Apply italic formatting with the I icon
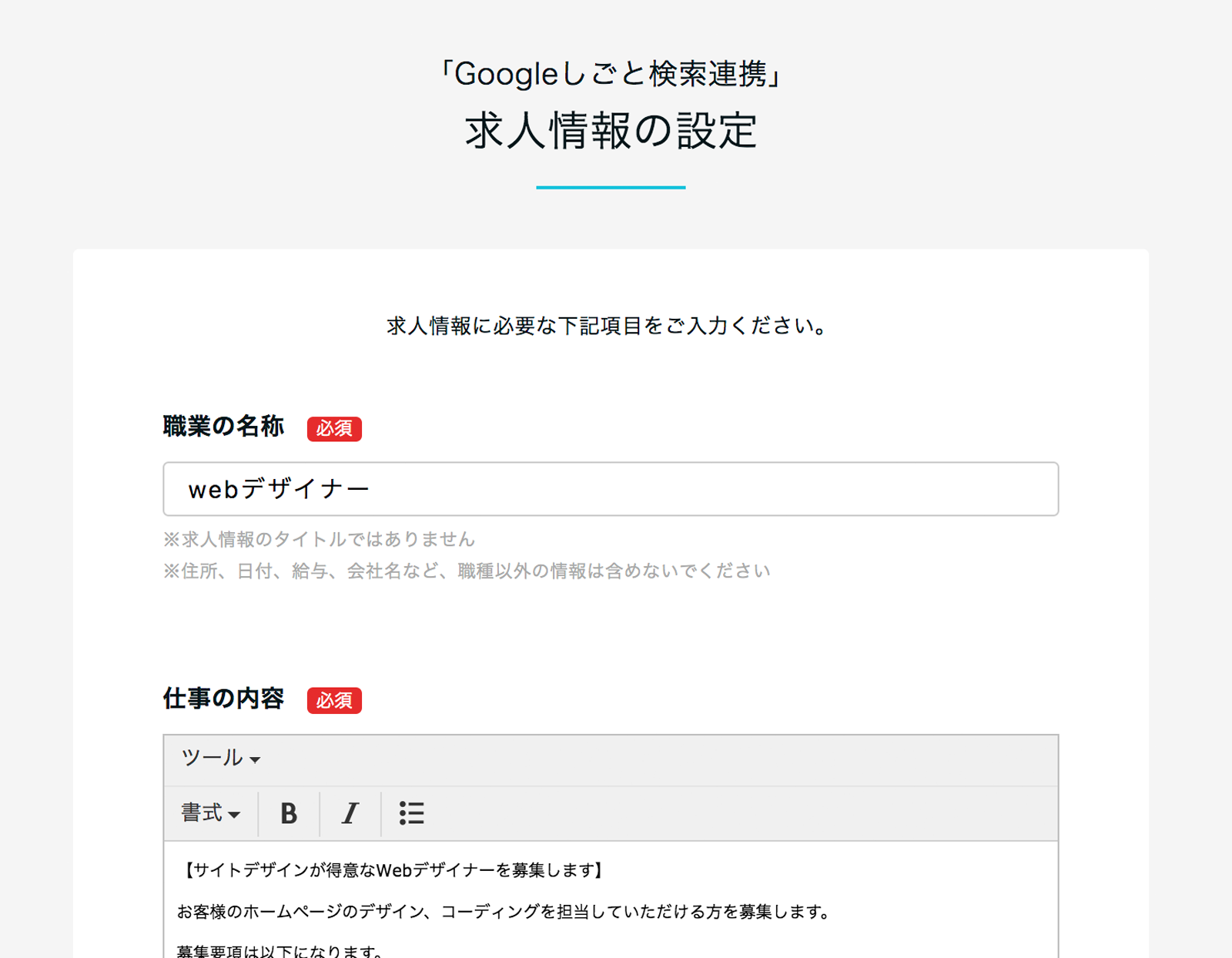This screenshot has height=958, width=1232. click(350, 813)
